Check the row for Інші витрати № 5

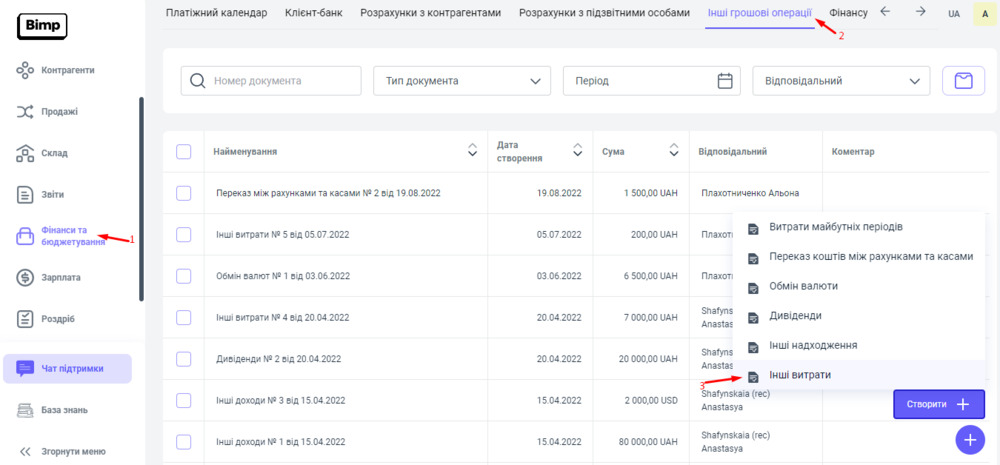(x=183, y=234)
